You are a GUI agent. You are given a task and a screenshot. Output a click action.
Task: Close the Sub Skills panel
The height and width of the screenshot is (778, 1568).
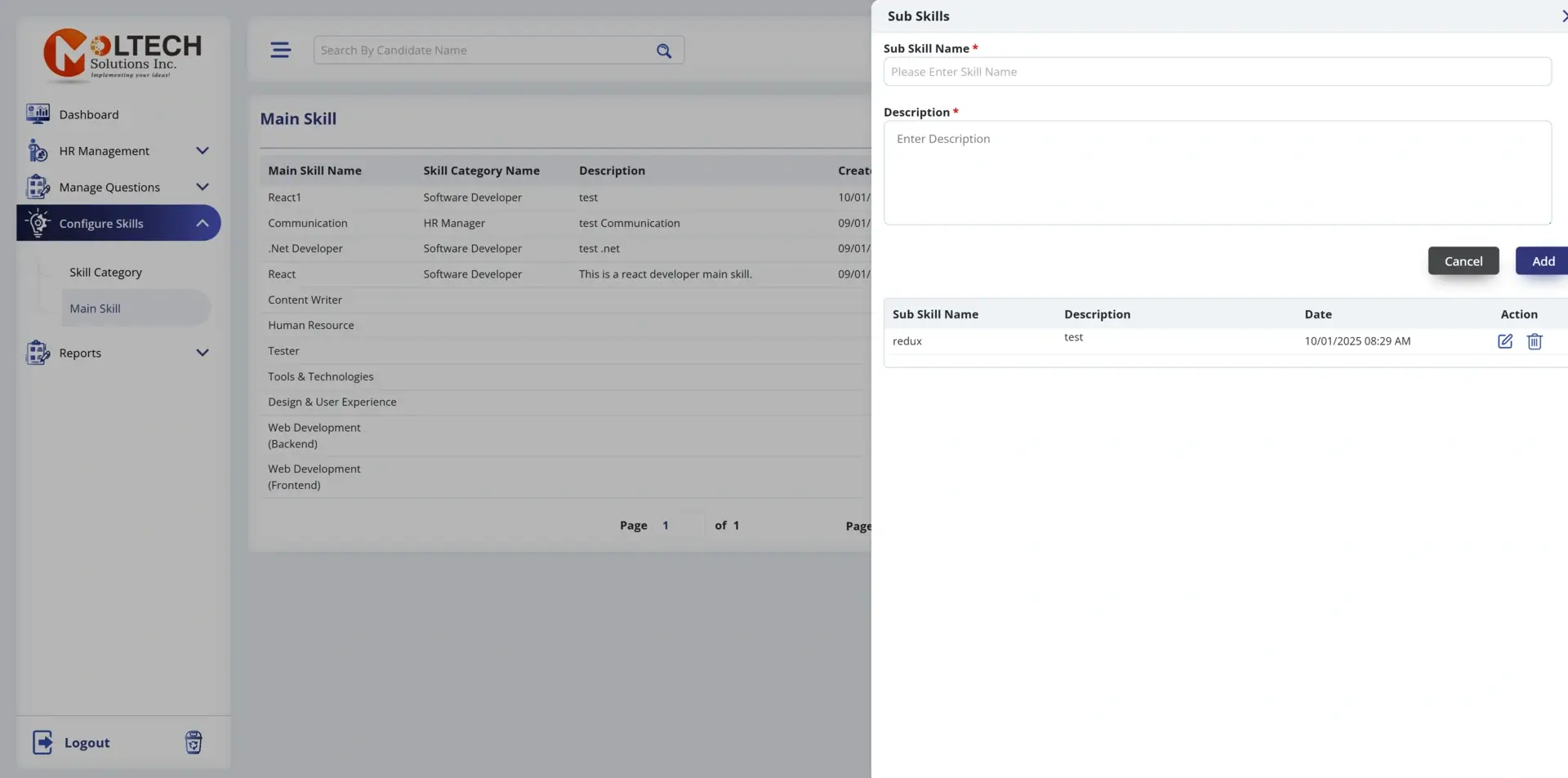point(1563,16)
